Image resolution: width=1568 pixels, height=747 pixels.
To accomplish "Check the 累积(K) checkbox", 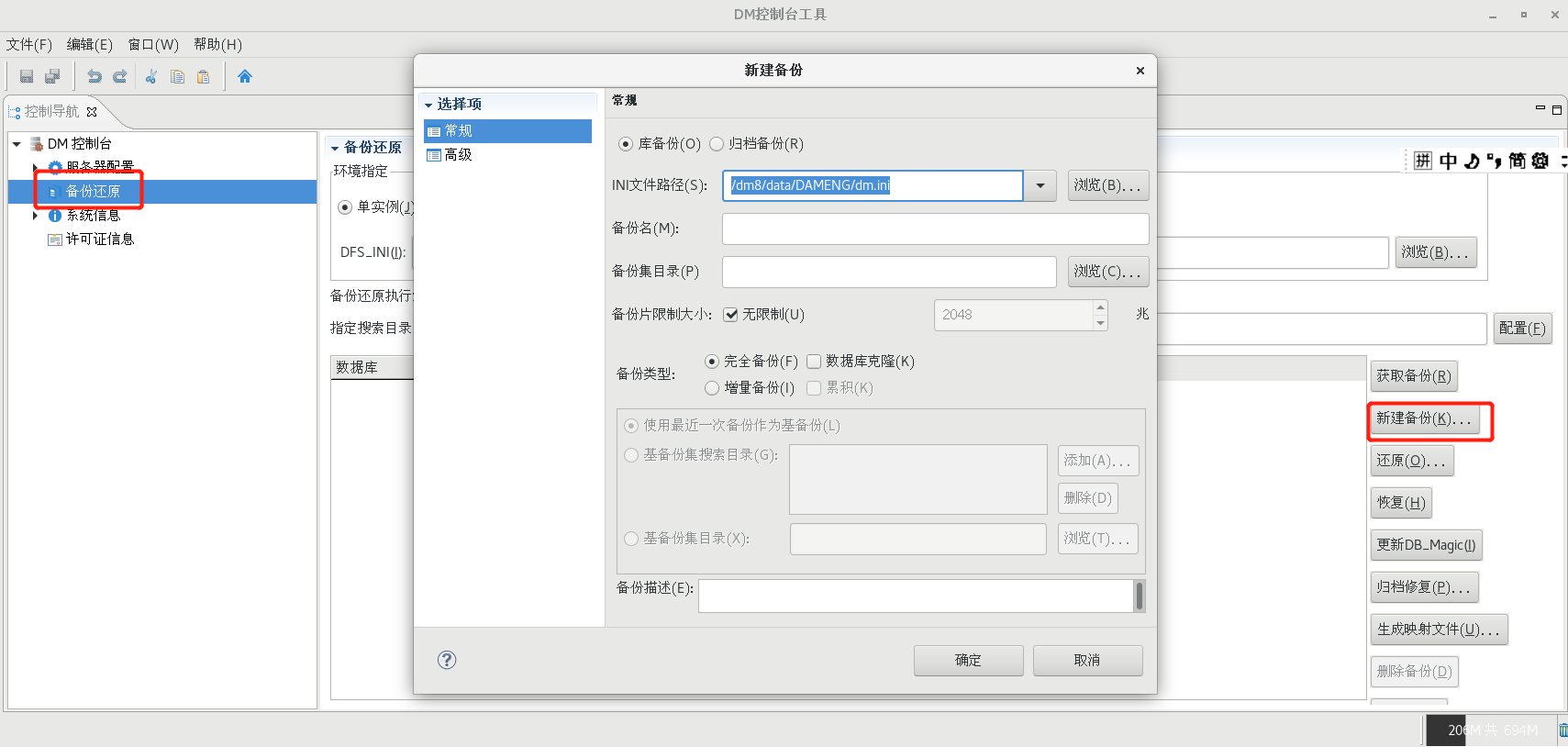I will pyautogui.click(x=814, y=388).
